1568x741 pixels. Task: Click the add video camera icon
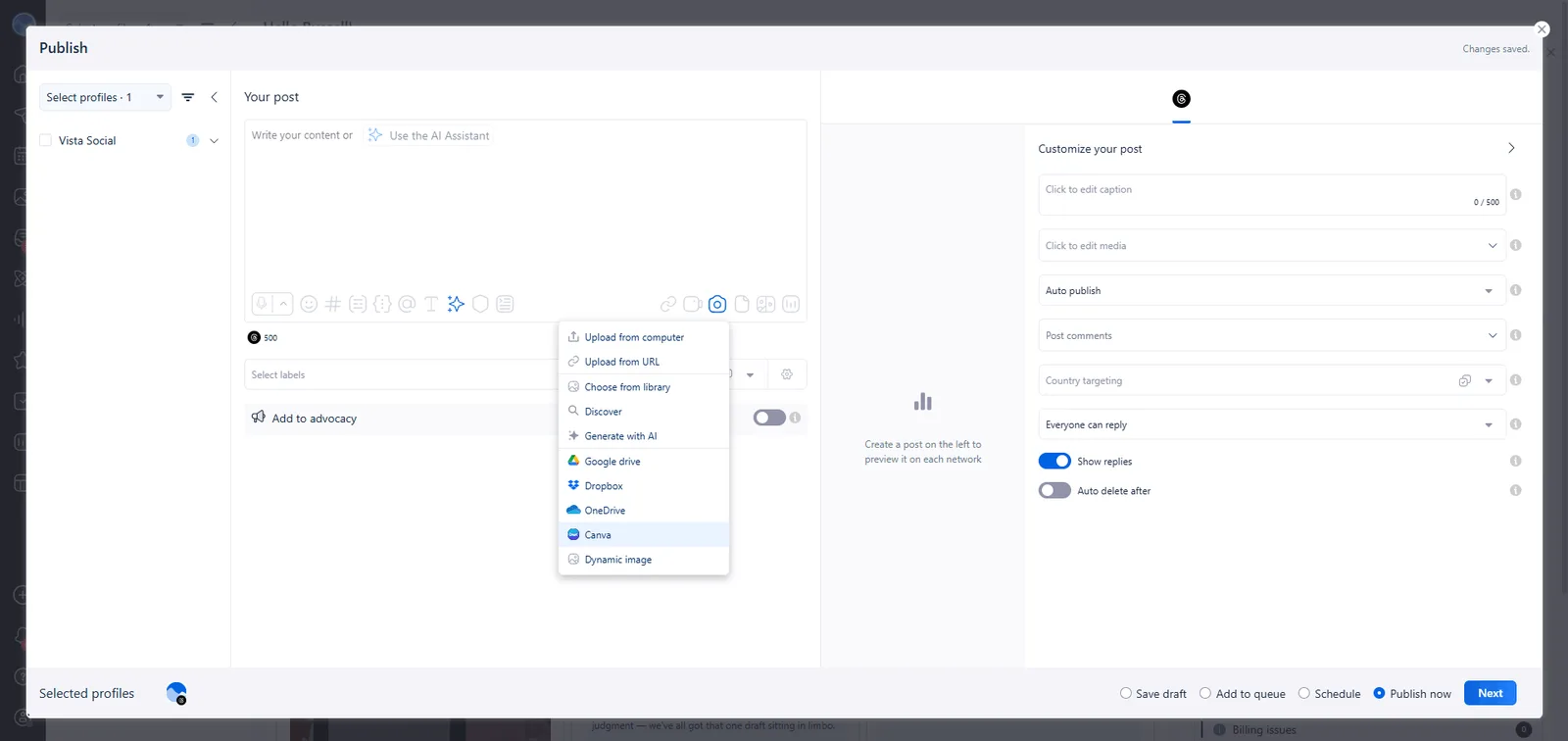pyautogui.click(x=693, y=304)
